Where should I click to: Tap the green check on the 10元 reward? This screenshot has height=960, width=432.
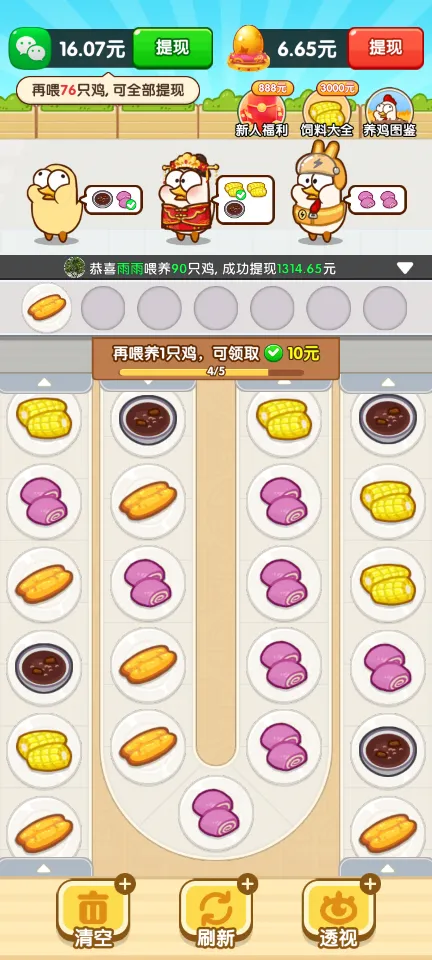274,353
